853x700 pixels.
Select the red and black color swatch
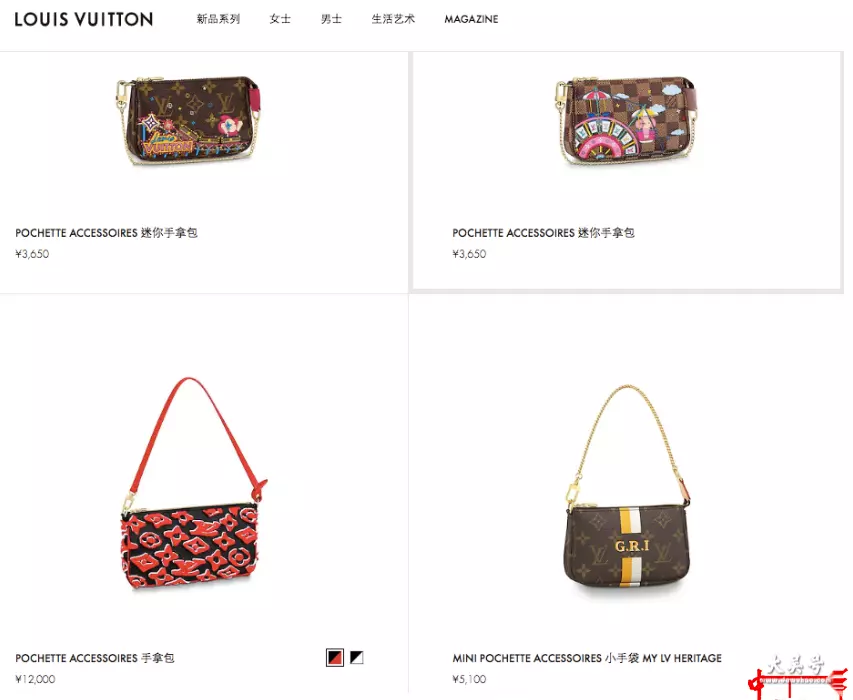335,658
